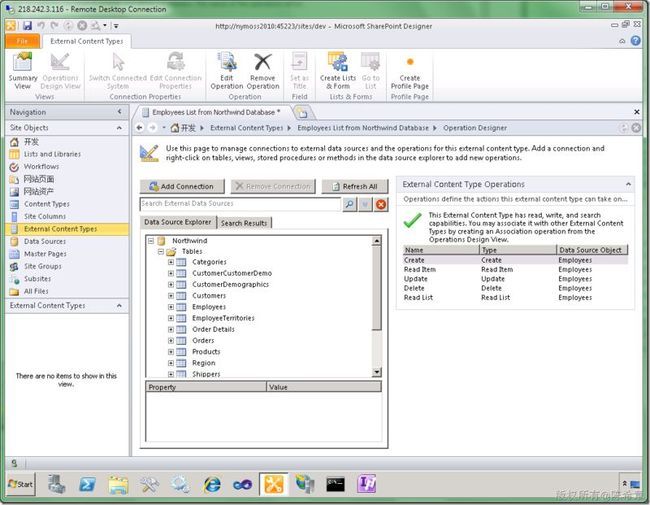Viewport: 650px width, 505px height.
Task: Open Workflows in Site Objects
Action: click(x=41, y=167)
